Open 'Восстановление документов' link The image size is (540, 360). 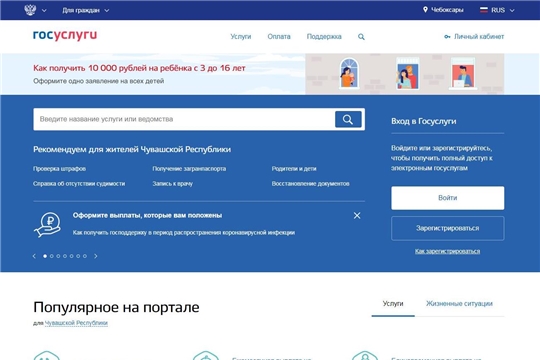coord(310,184)
